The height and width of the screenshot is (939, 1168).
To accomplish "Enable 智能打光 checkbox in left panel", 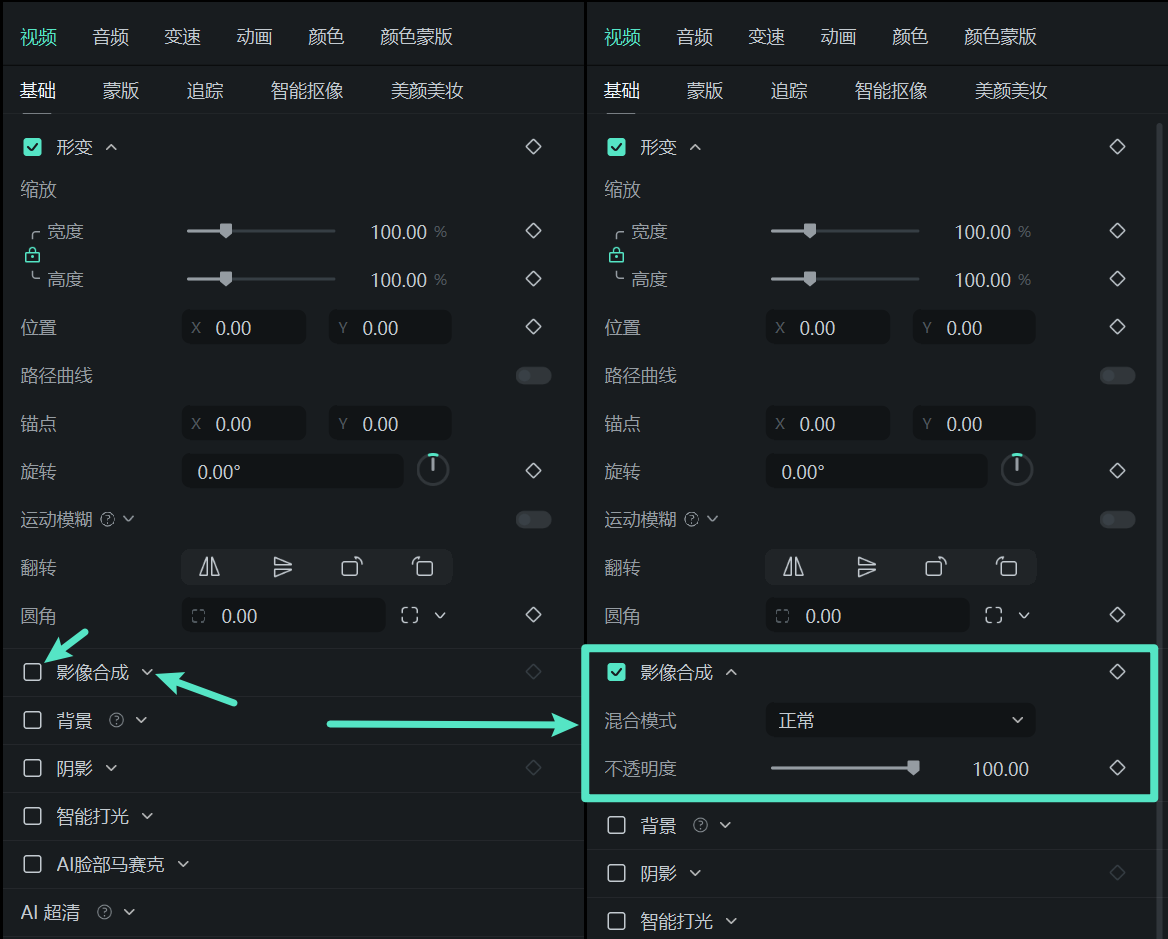I will (33, 816).
